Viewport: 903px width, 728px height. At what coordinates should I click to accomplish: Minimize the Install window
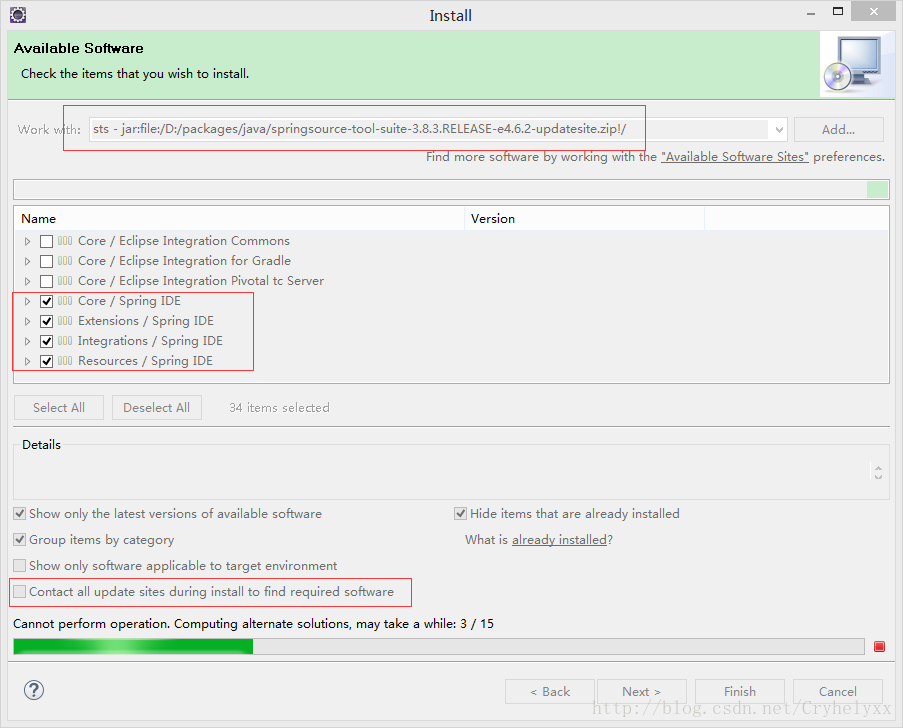tap(811, 13)
